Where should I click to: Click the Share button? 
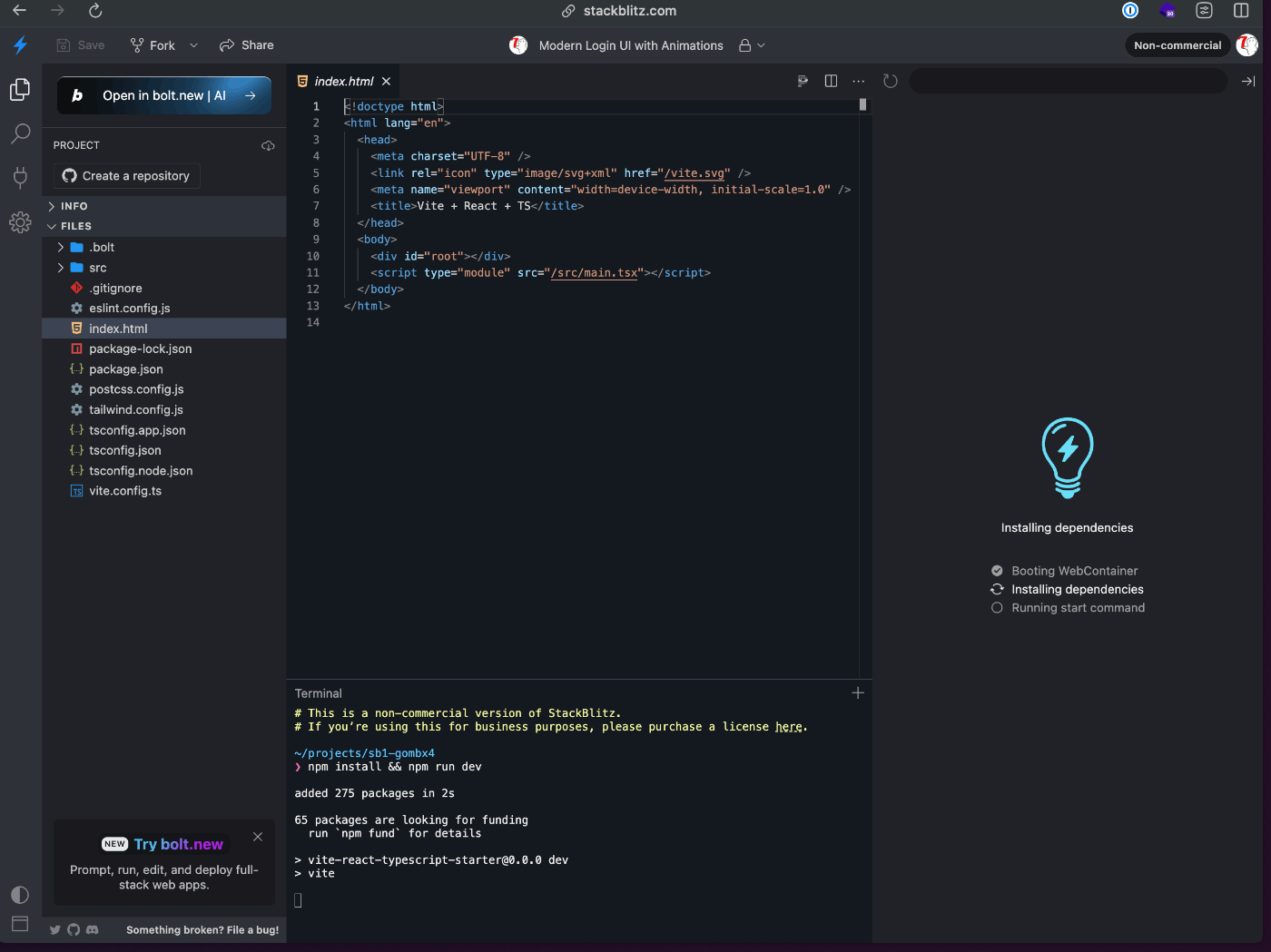247,45
